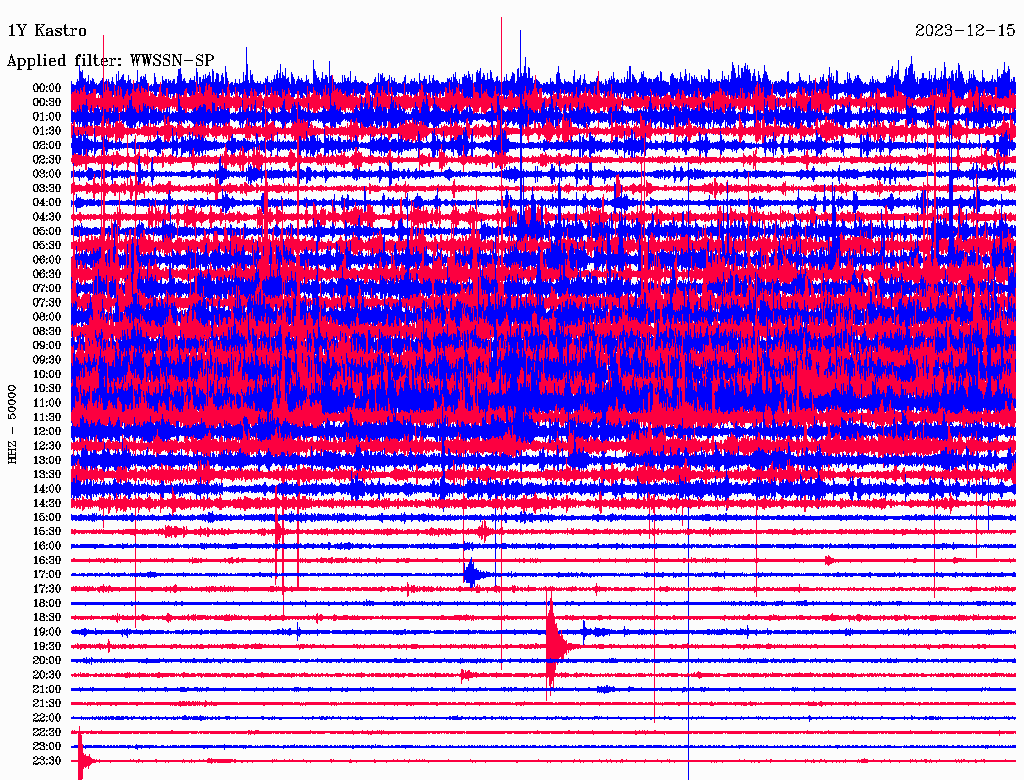Click the 'Applied filter: WWSSN-SP' label
This screenshot has height=780, width=1024.
pyautogui.click(x=110, y=61)
